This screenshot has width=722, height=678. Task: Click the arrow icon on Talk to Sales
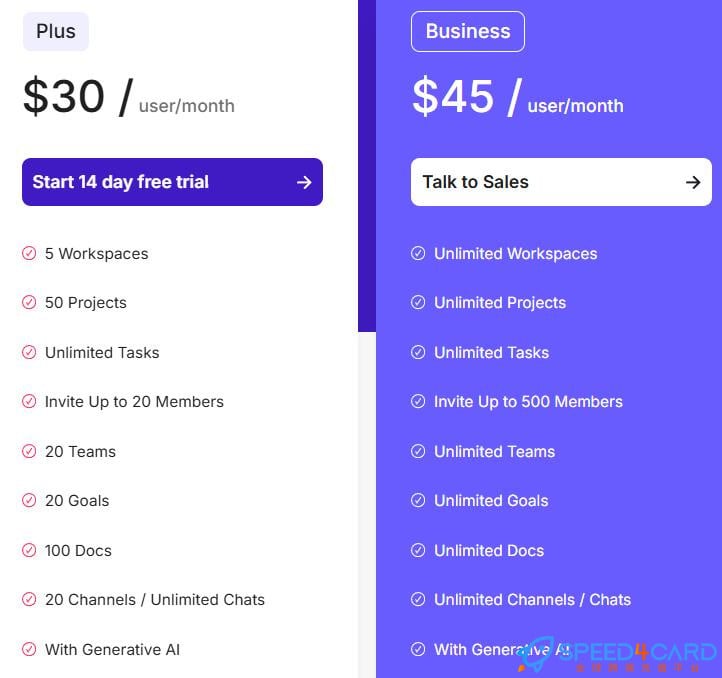tap(693, 182)
